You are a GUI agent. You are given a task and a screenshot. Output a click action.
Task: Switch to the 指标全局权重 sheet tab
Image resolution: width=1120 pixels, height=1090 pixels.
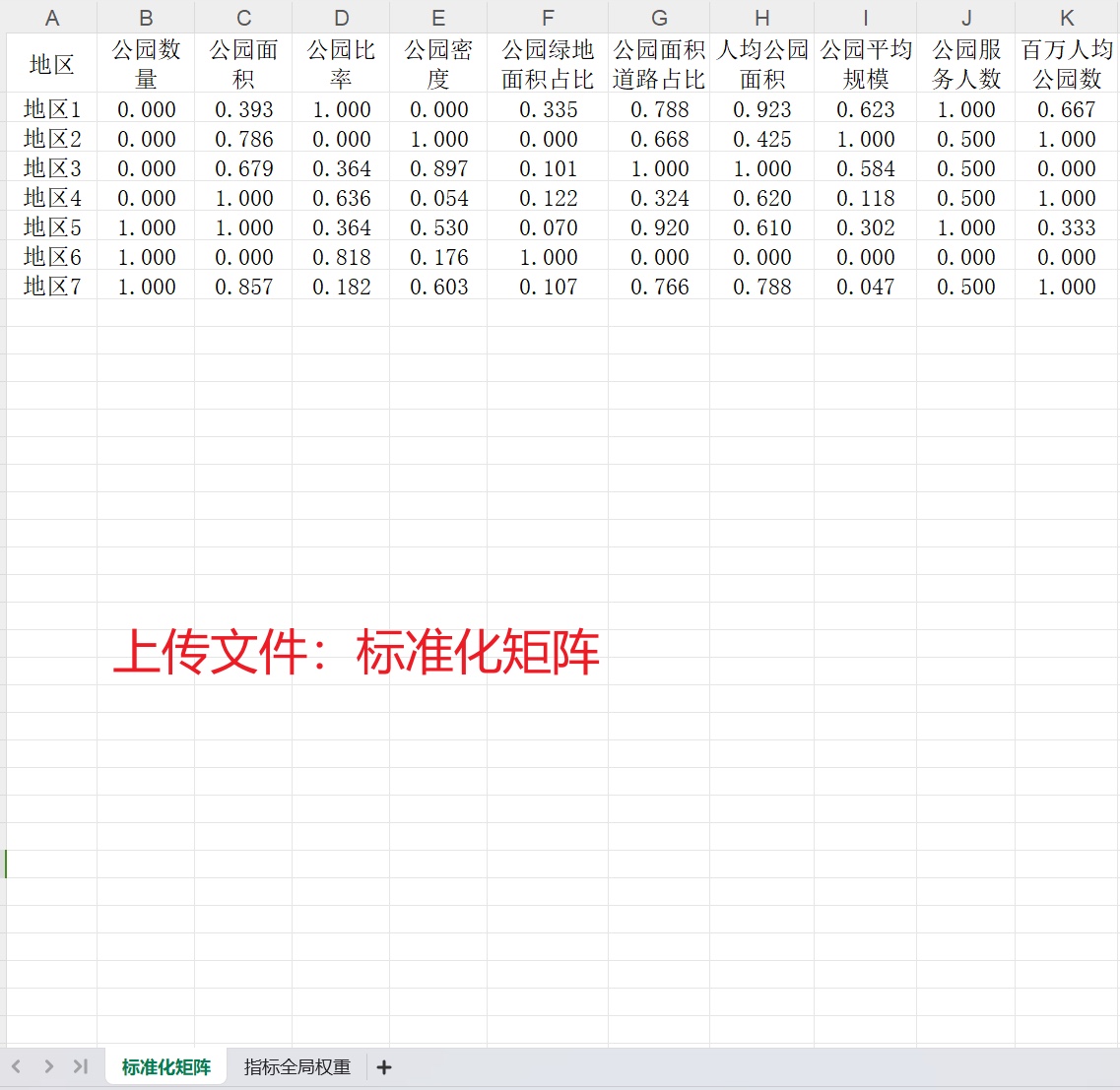pyautogui.click(x=297, y=1067)
